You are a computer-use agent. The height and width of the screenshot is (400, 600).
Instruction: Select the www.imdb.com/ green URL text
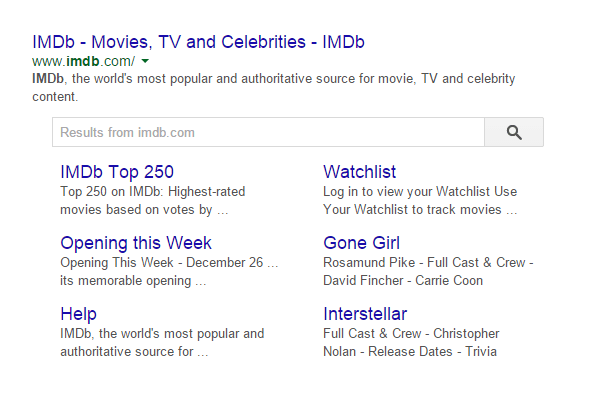coord(83,61)
